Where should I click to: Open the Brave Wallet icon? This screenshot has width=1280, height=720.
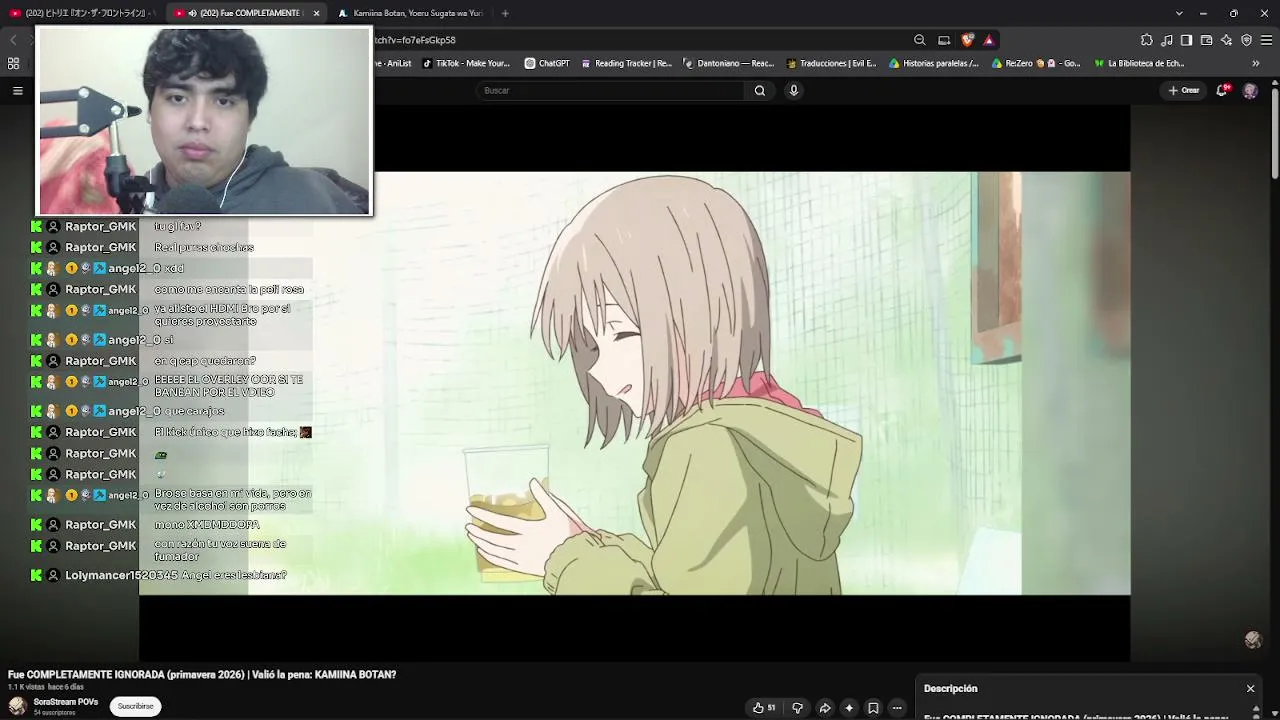[x=1206, y=40]
